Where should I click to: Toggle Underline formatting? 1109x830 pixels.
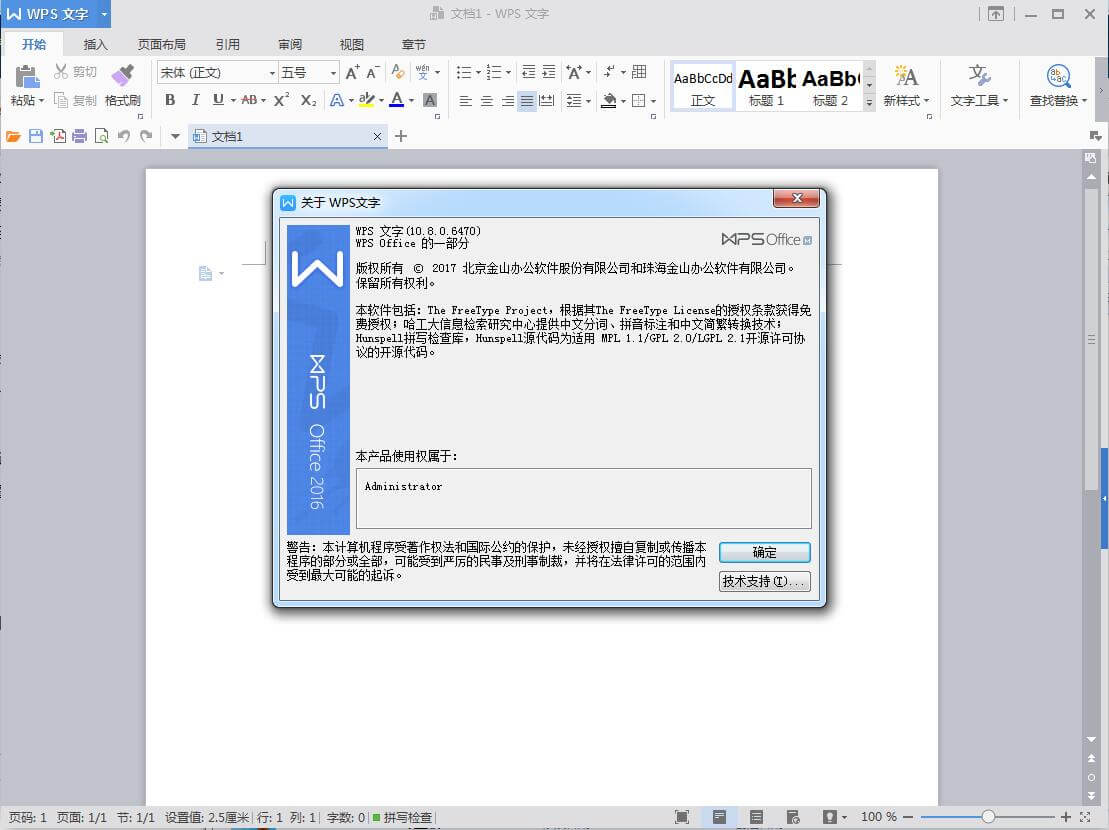coord(219,100)
